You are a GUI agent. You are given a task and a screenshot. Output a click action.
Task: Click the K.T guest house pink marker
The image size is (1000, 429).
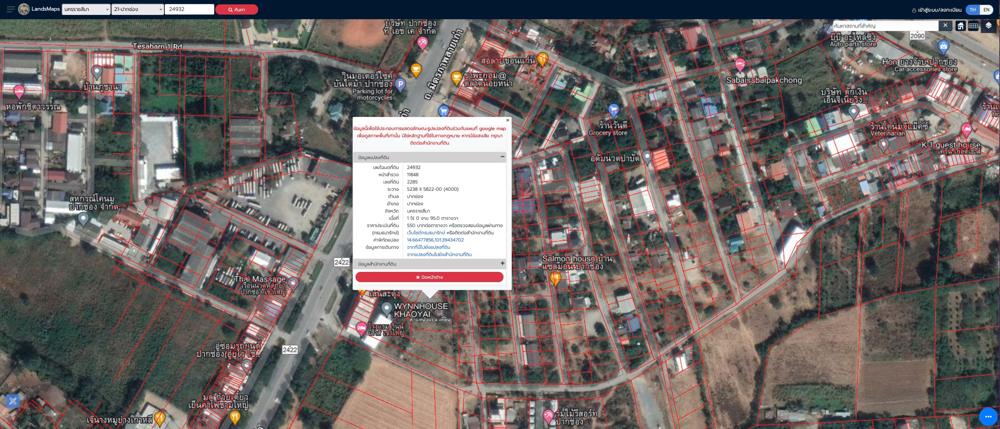coord(966,129)
